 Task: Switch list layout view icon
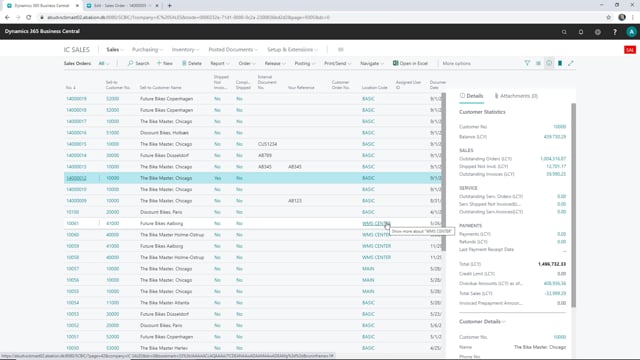(538, 63)
